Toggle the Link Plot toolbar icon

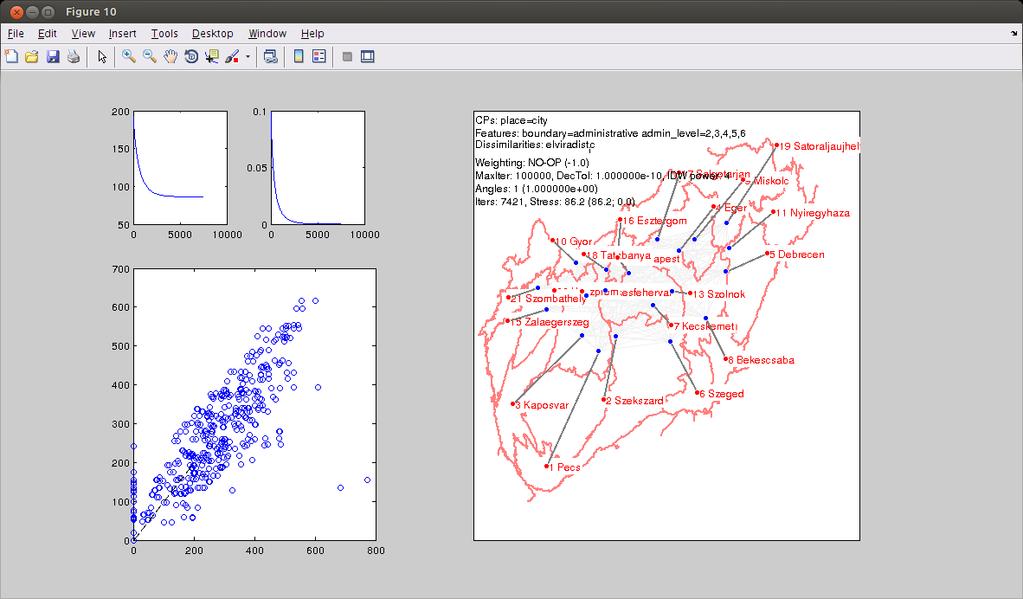coord(270,57)
